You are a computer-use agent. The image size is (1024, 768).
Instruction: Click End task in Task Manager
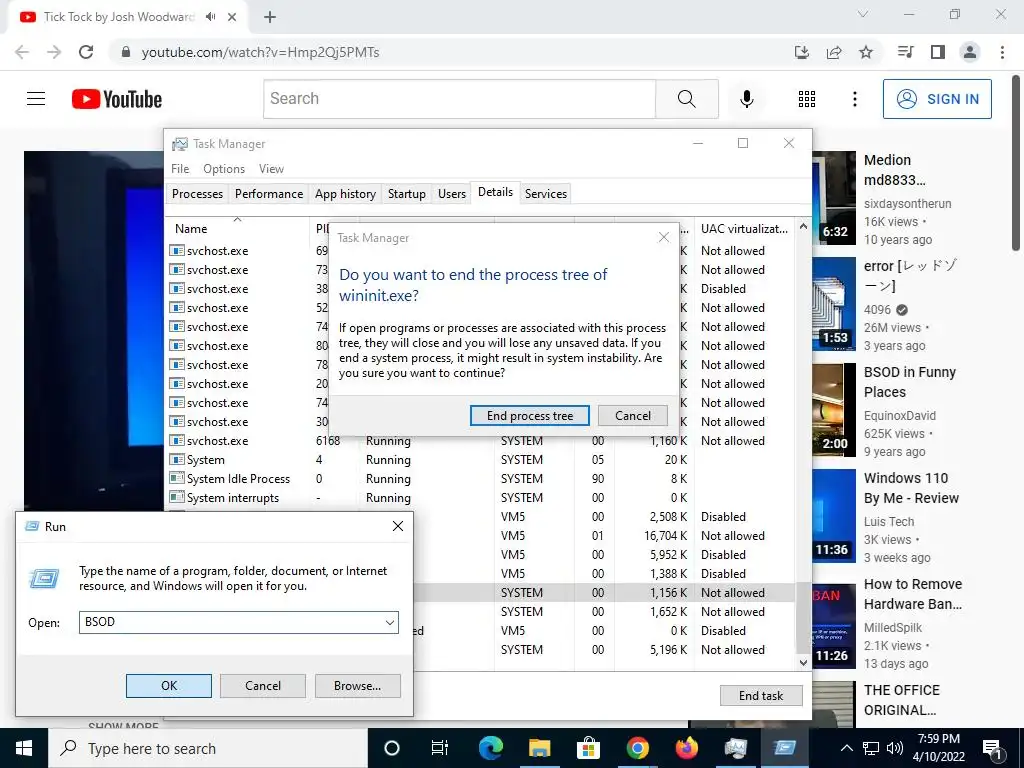pos(761,696)
